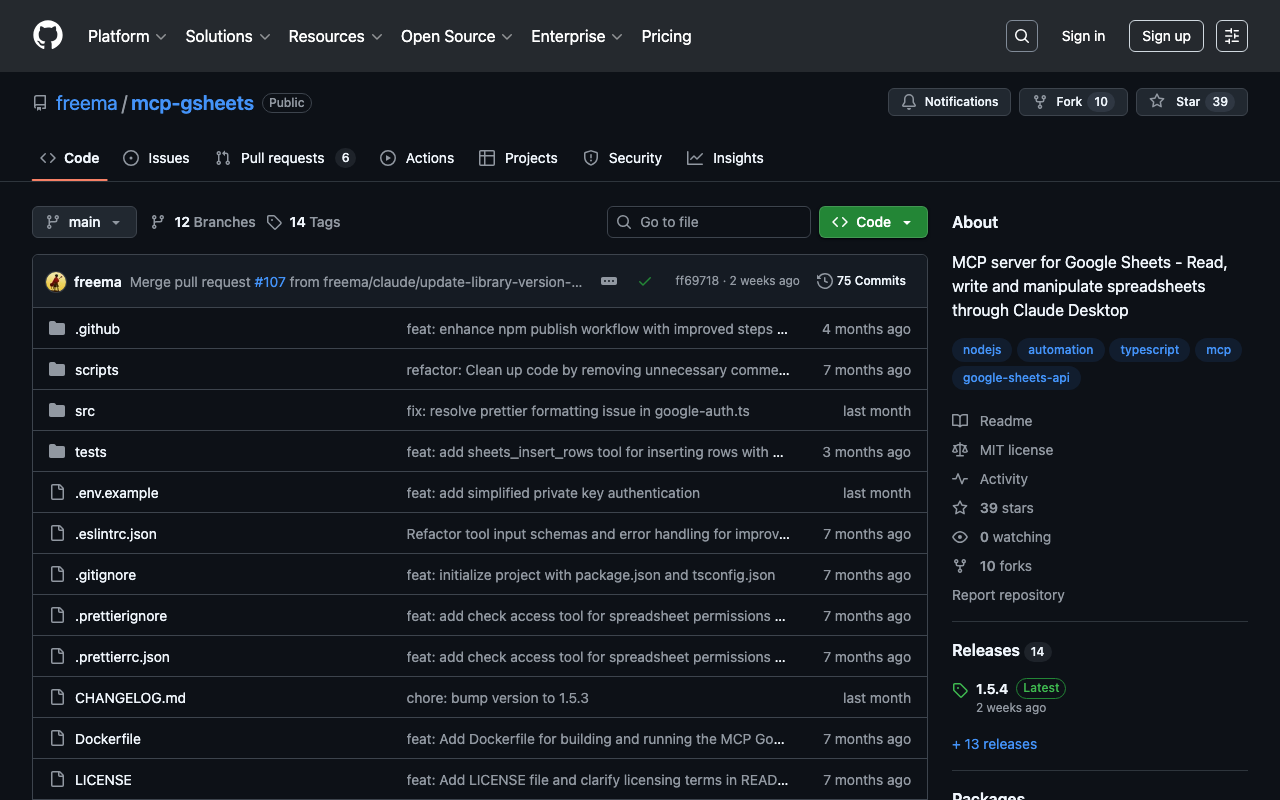Screen dimensions: 1280x800
Task: Click the typescript topic tag
Action: pos(1149,350)
